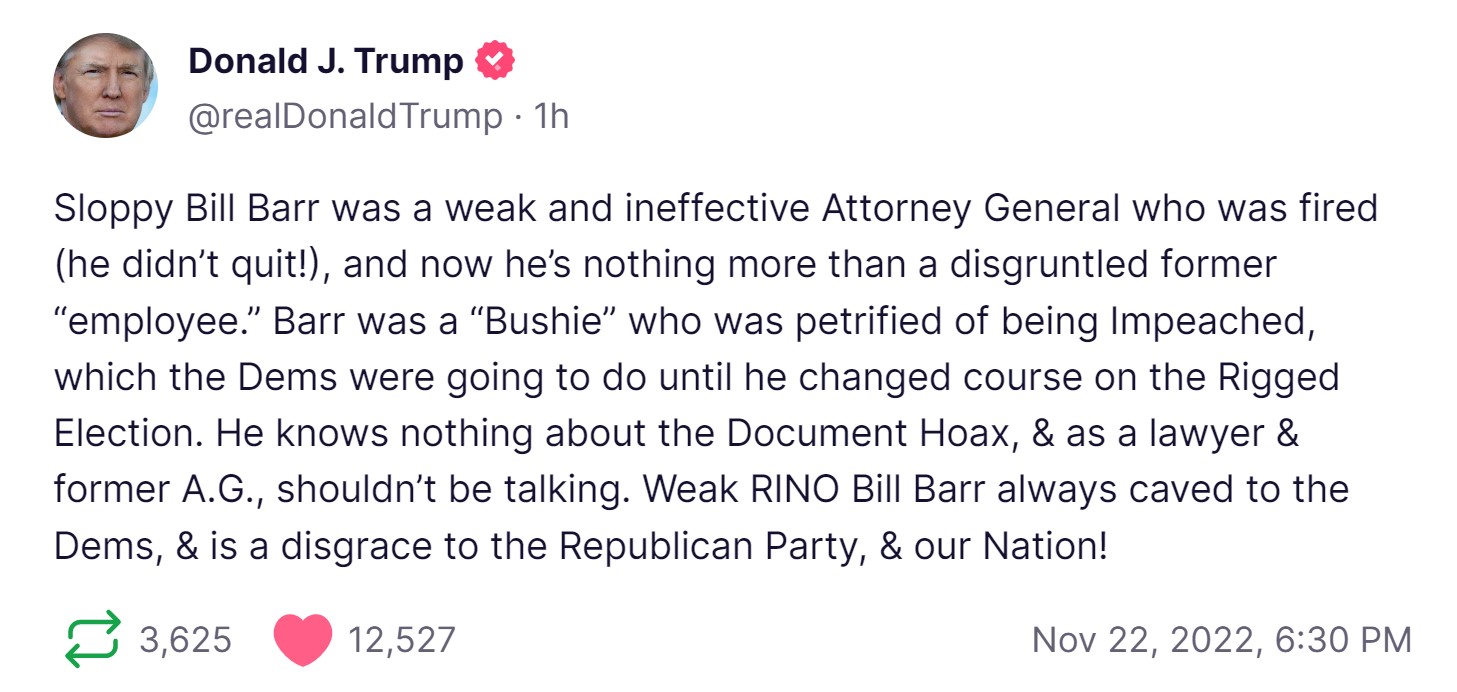Open the profile picture avatar
Screen dimensions: 1457x692
coord(105,86)
